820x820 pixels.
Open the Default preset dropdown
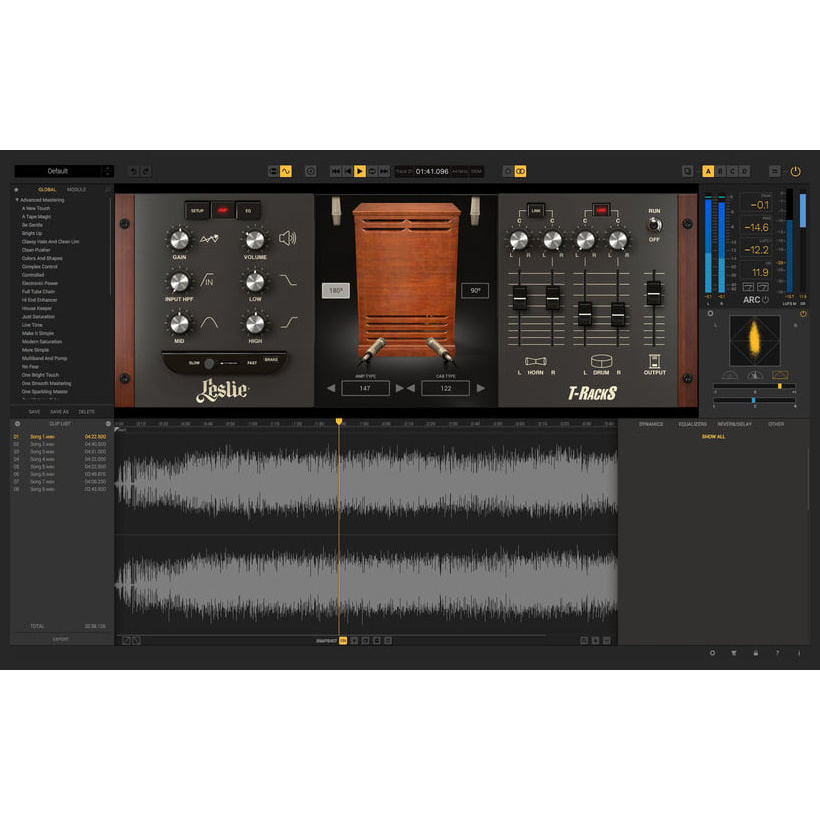point(63,171)
